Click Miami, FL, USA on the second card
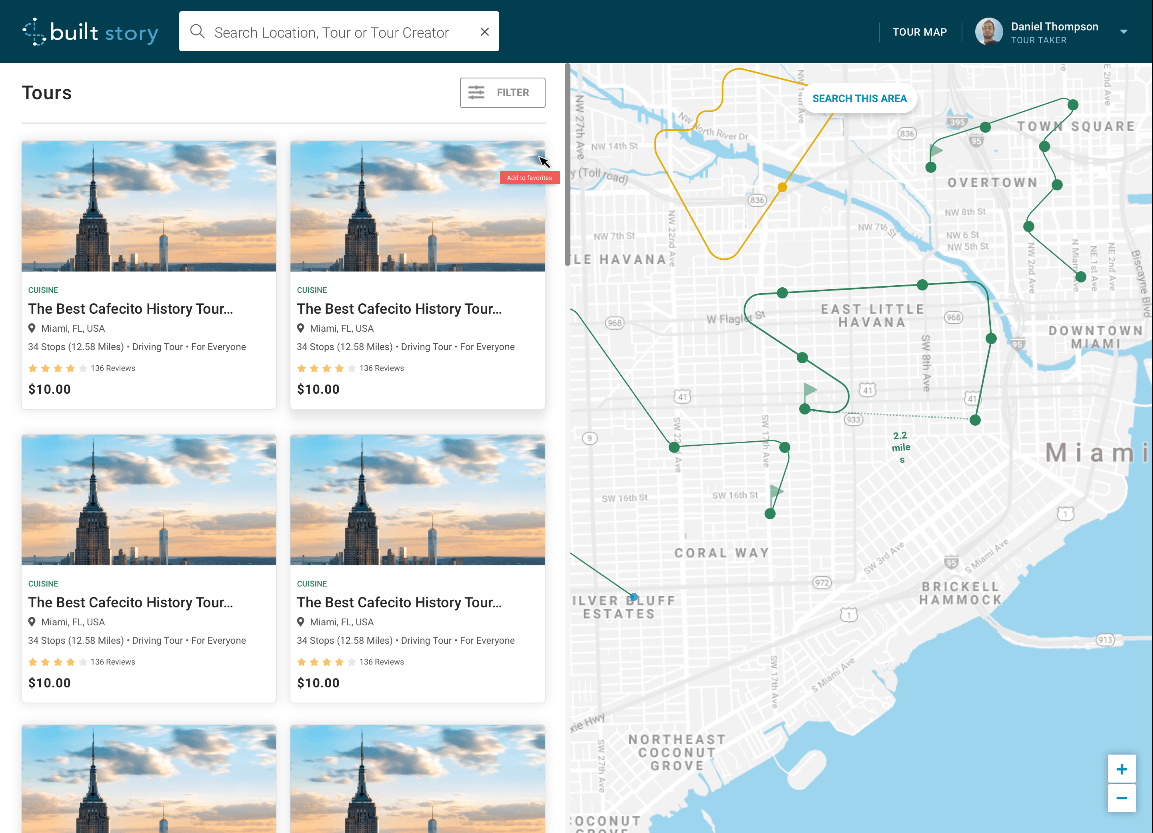The image size is (1153, 833). pyautogui.click(x=342, y=329)
